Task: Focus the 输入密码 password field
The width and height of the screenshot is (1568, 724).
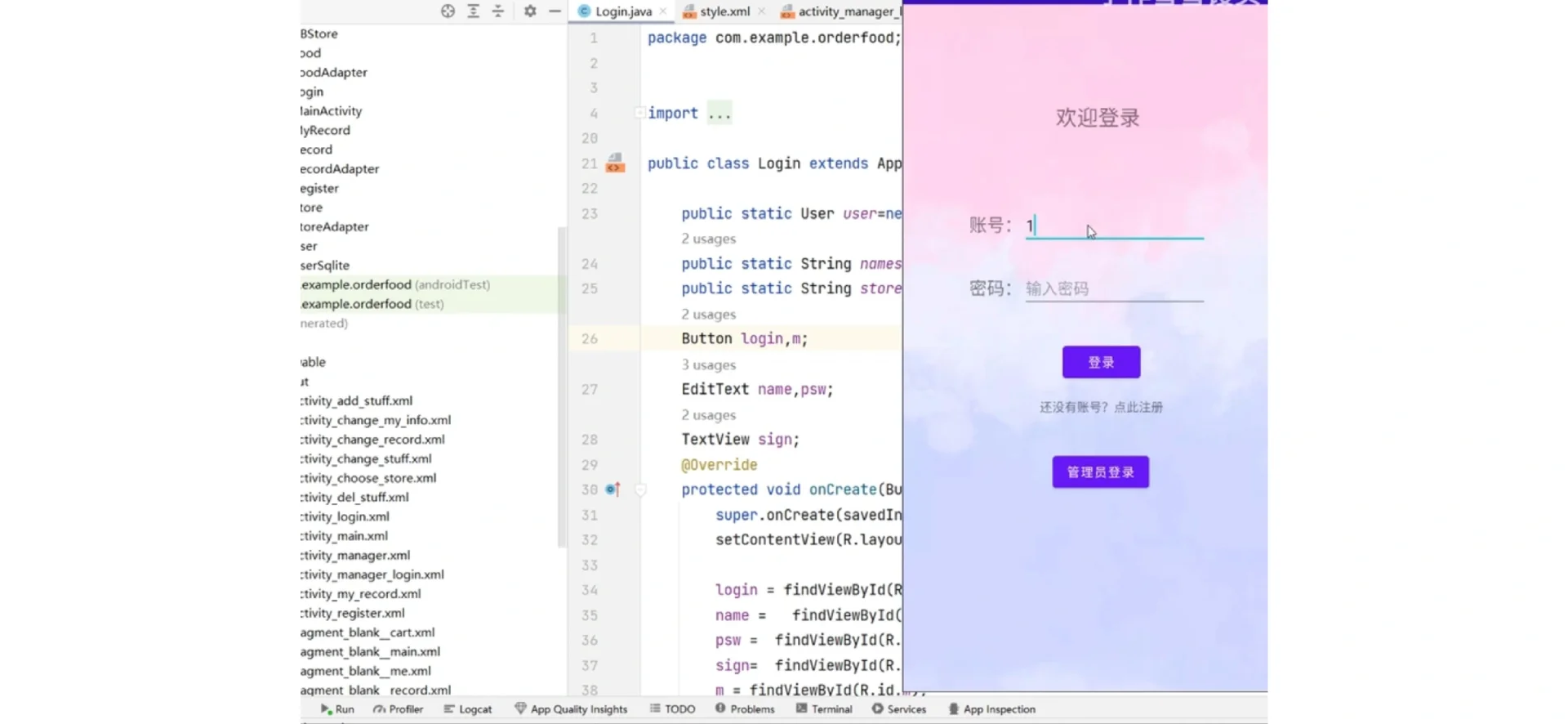Action: (1113, 289)
